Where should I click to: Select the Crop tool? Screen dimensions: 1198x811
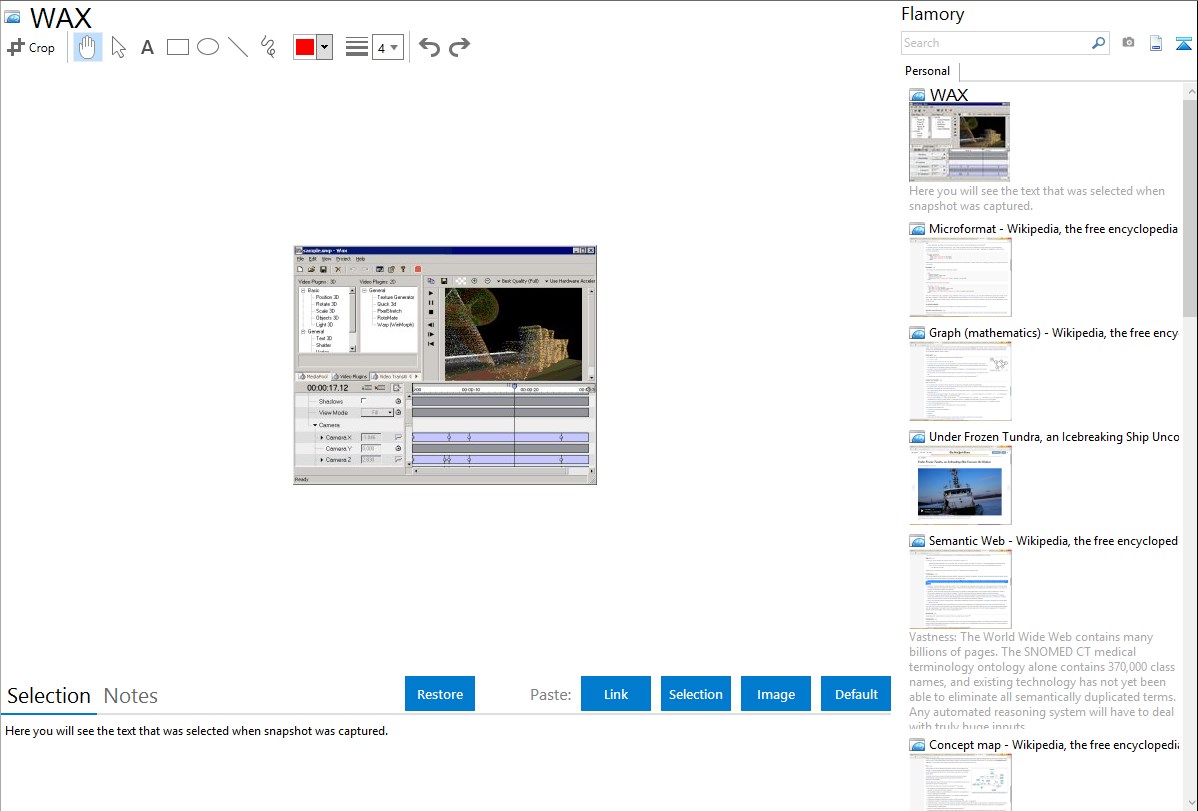[31, 47]
